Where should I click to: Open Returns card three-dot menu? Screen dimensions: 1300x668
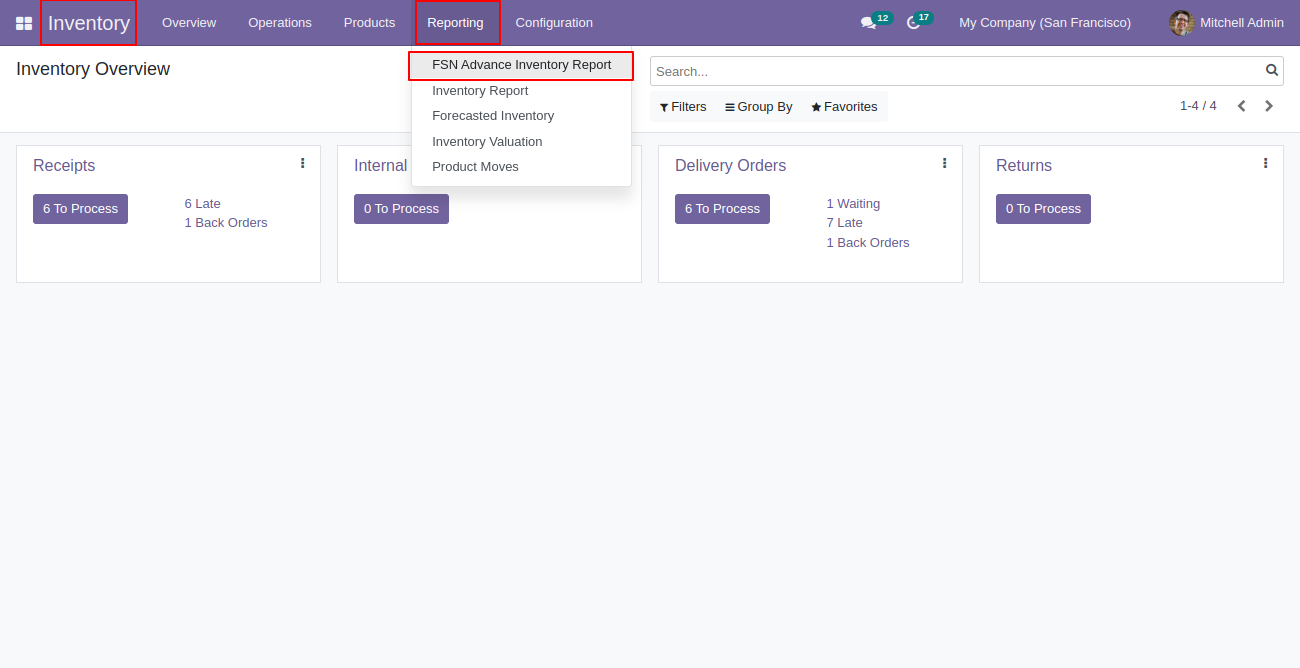click(1265, 163)
